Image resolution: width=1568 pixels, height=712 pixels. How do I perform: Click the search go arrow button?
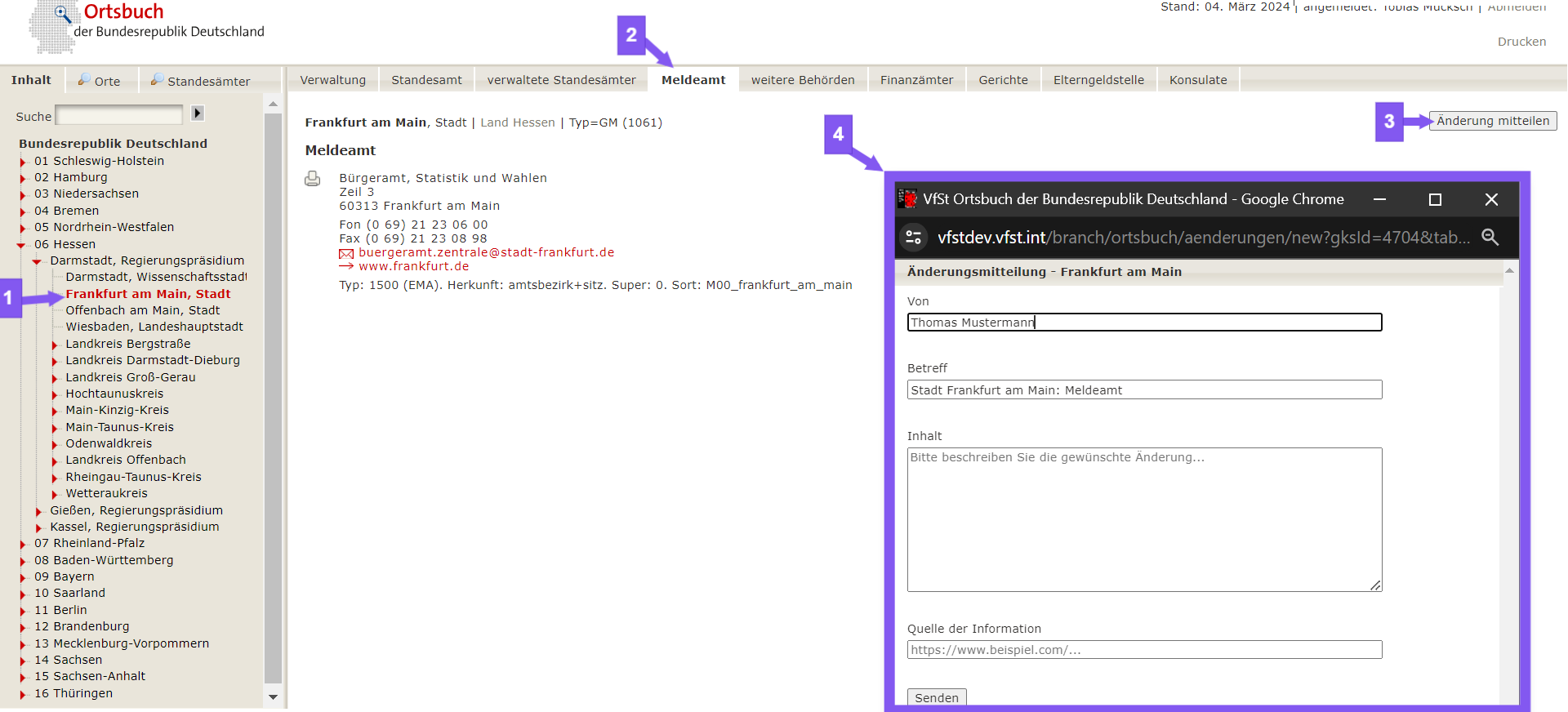coord(198,113)
